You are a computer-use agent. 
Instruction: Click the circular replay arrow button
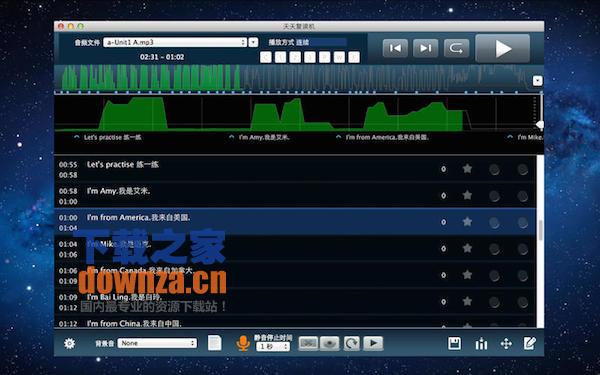(x=351, y=343)
